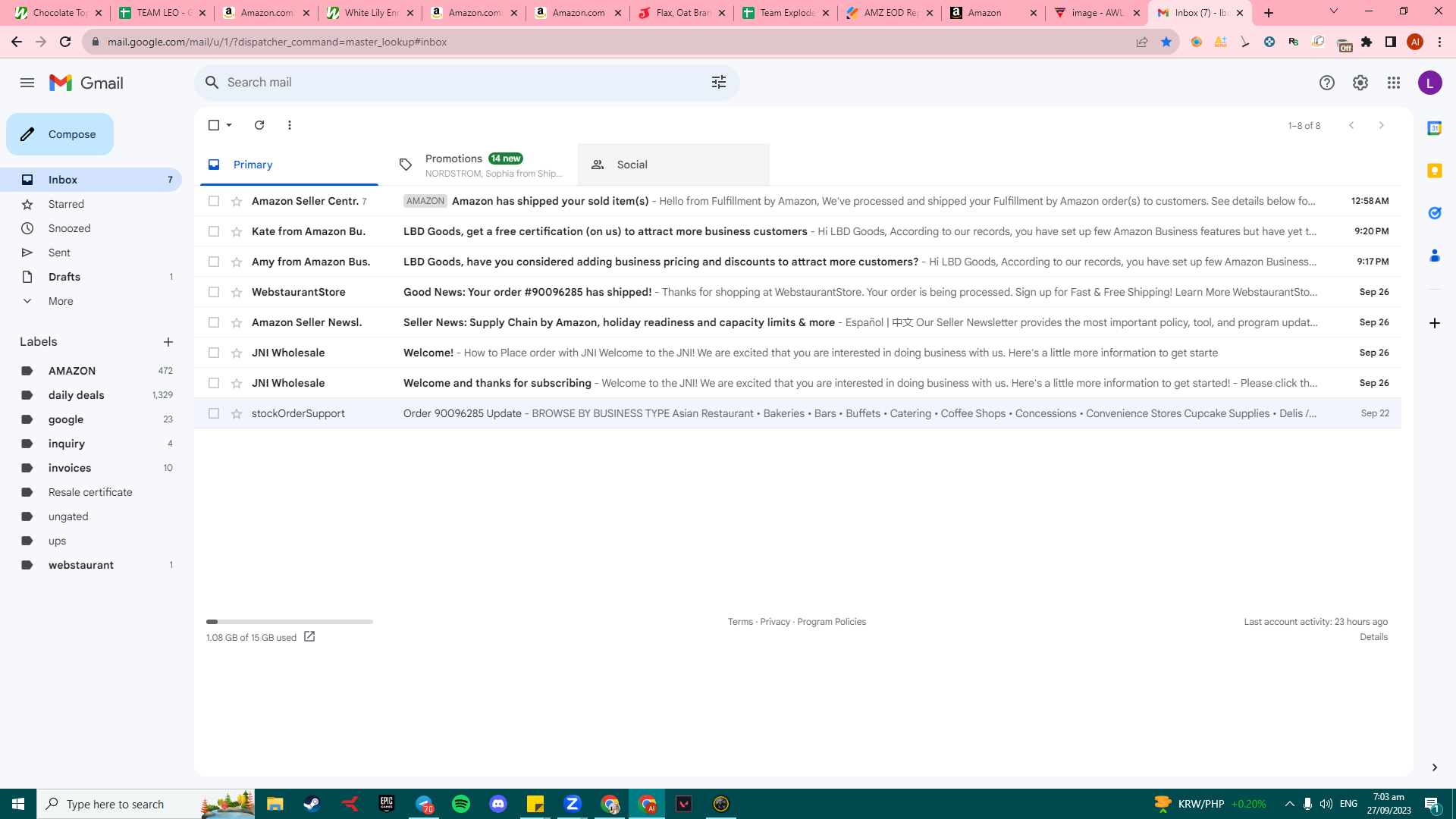
Task: Open the Gmail main menu hamburger icon
Action: (27, 83)
